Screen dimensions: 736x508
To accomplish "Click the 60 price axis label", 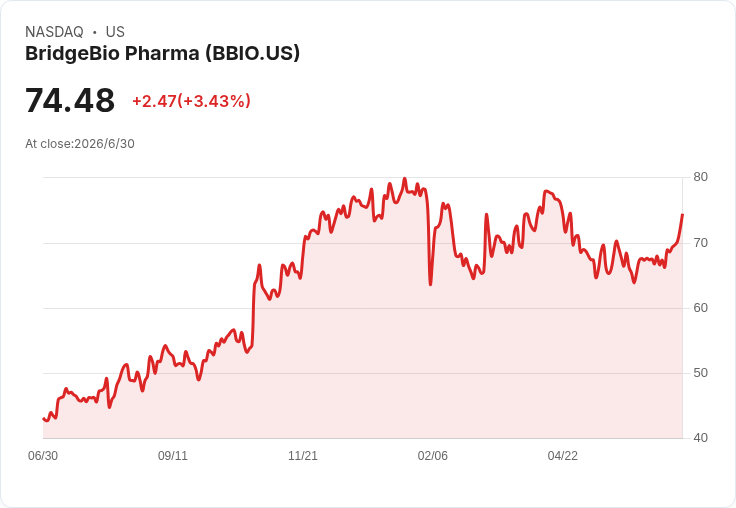I will (700, 308).
